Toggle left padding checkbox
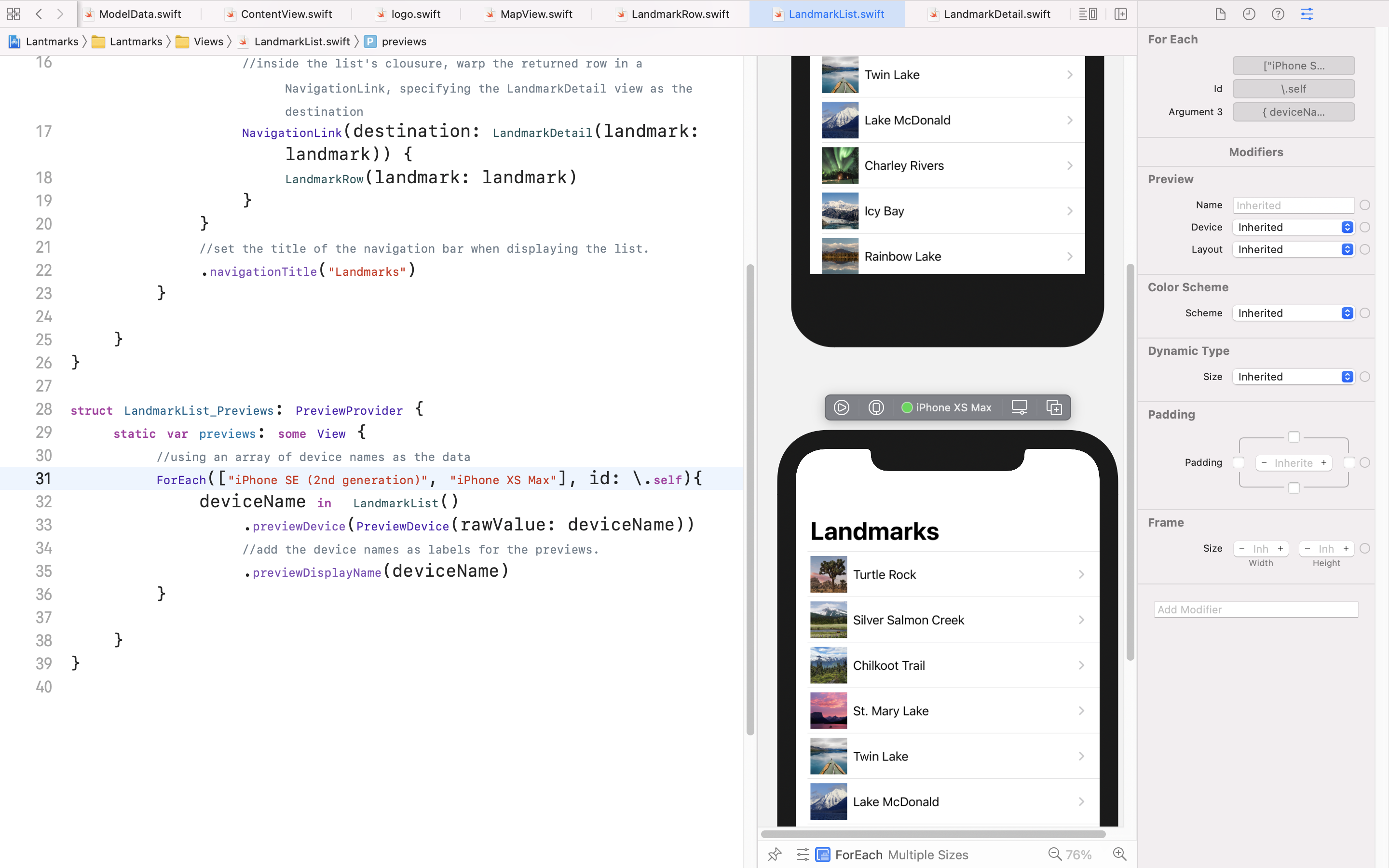 click(1239, 463)
